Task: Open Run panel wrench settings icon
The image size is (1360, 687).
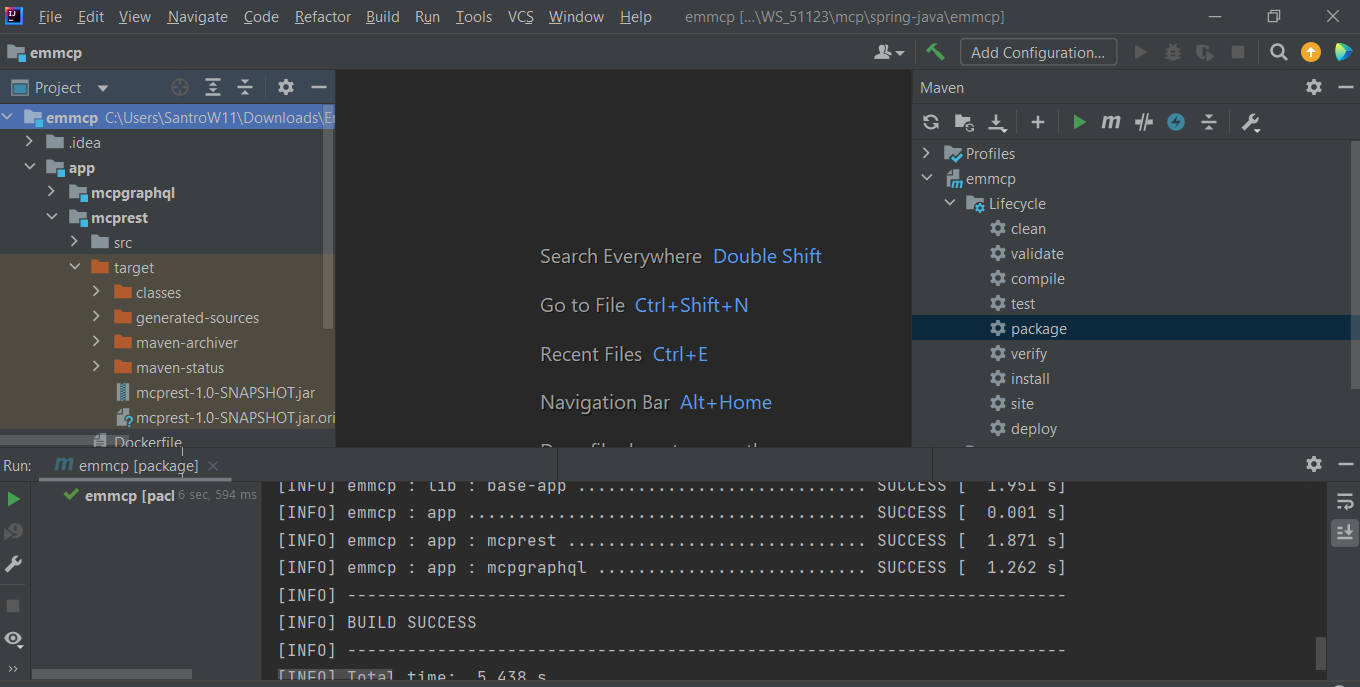Action: [x=13, y=564]
